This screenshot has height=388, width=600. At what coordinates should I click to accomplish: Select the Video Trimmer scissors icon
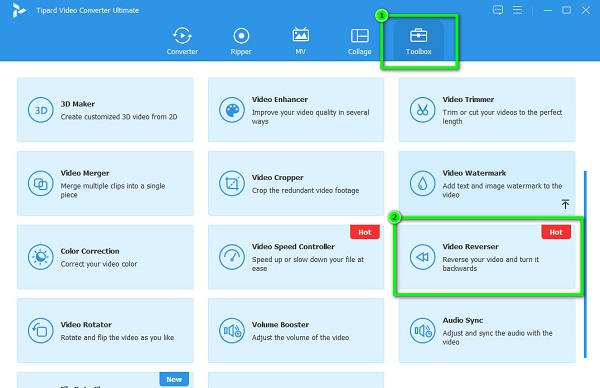tap(422, 110)
